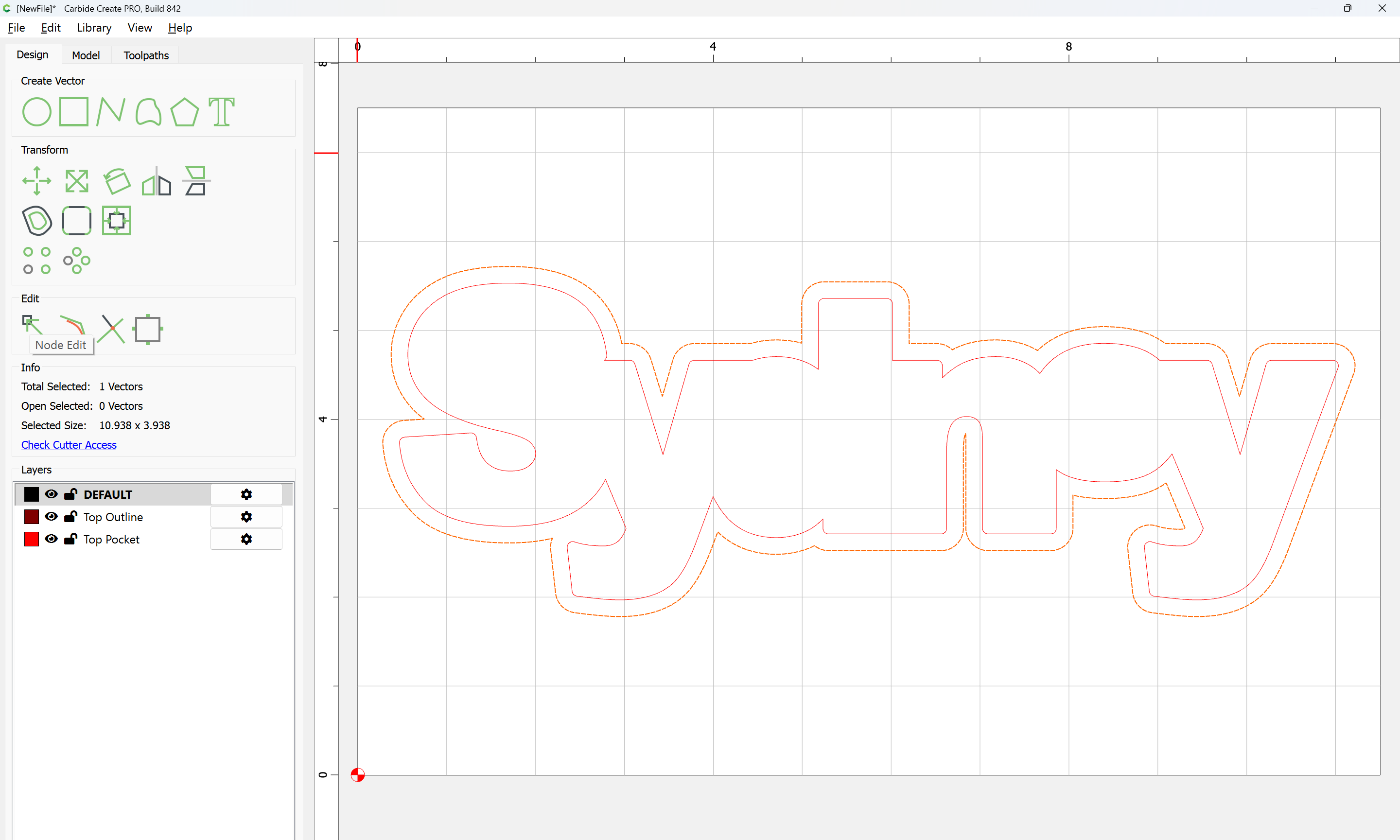Toggle visibility of Top Outline layer
This screenshot has width=1400, height=840.
tap(52, 517)
